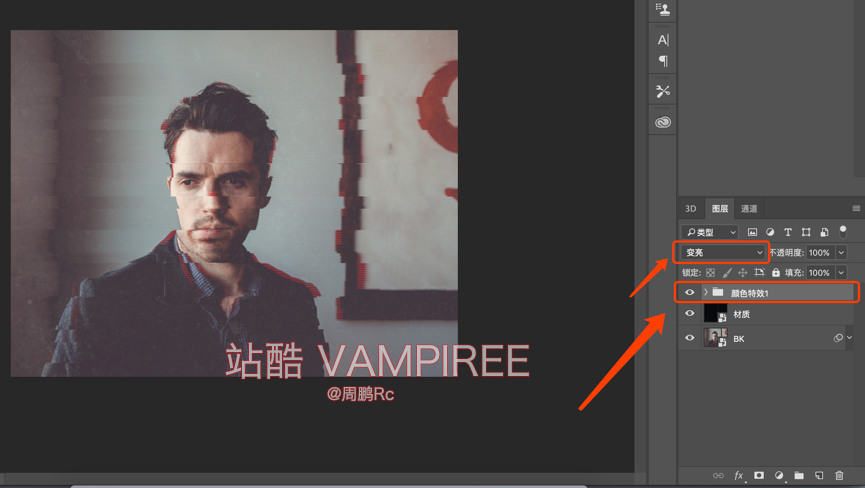Lock transparent pixels checkerboard icon
This screenshot has height=488, width=865.
[711, 272]
